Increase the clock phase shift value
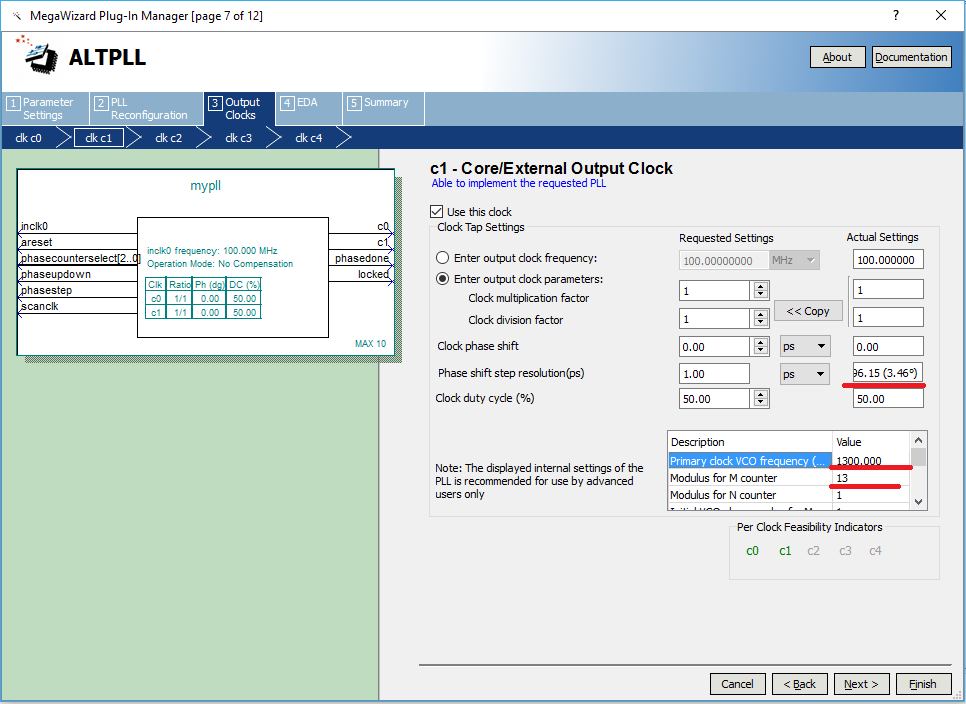 [x=761, y=342]
